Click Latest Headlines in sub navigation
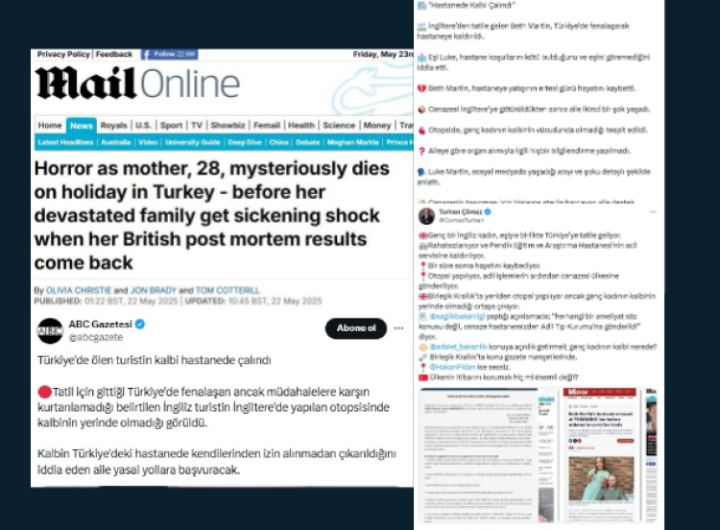The image size is (720, 530). [x=66, y=142]
